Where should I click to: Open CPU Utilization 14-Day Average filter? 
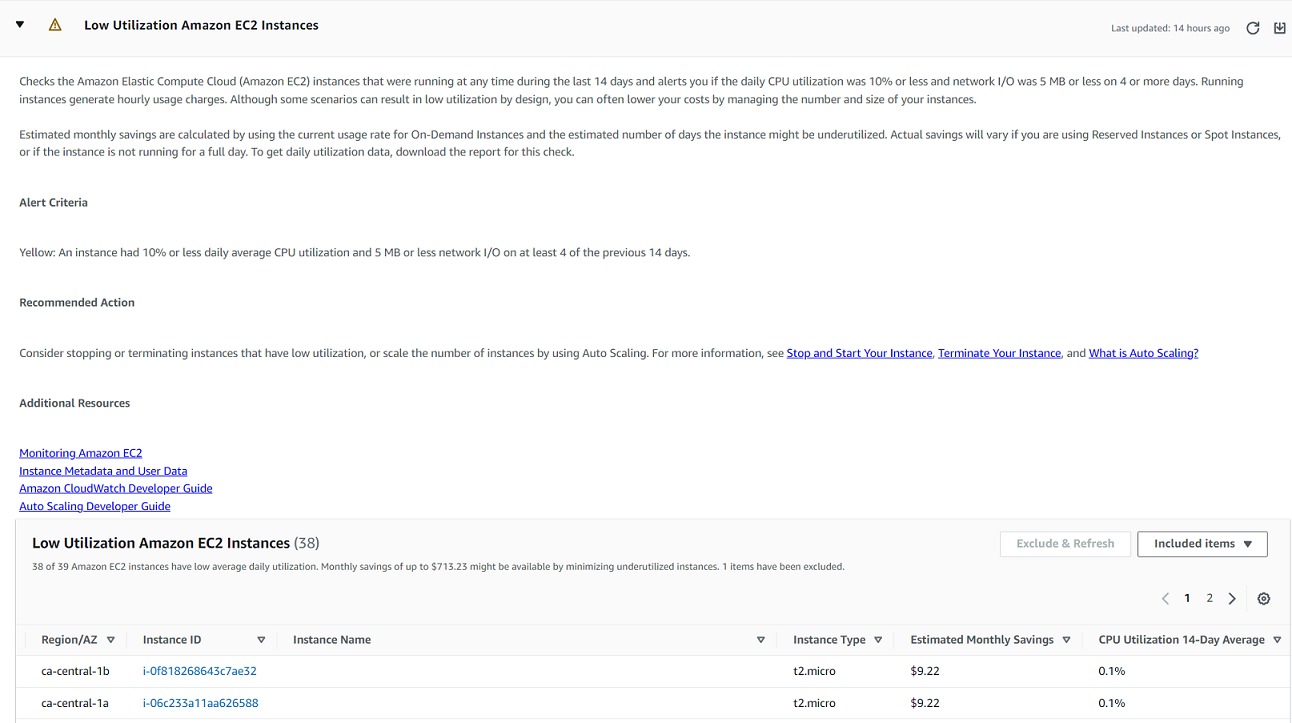tap(1278, 639)
